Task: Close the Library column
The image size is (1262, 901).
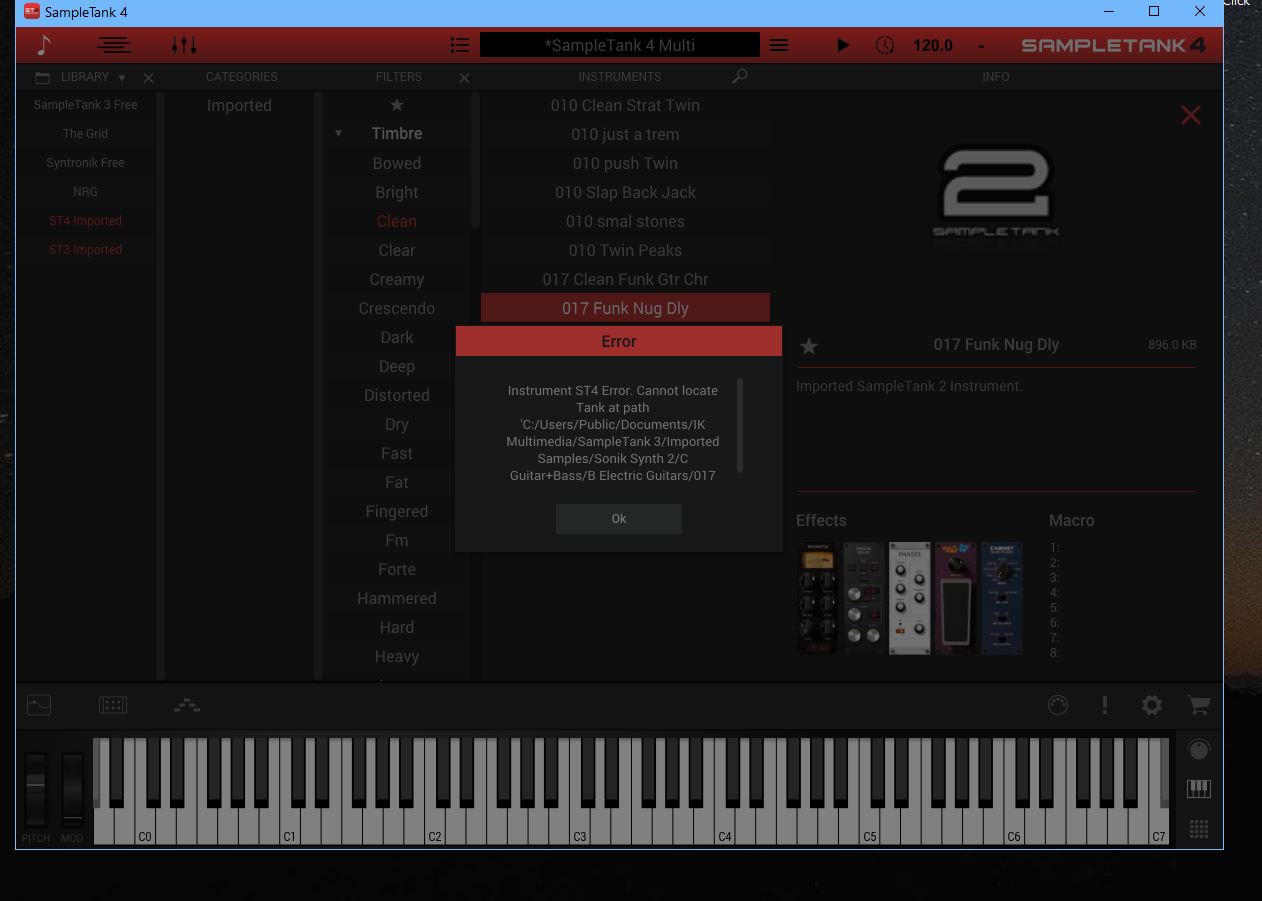Action: point(149,78)
